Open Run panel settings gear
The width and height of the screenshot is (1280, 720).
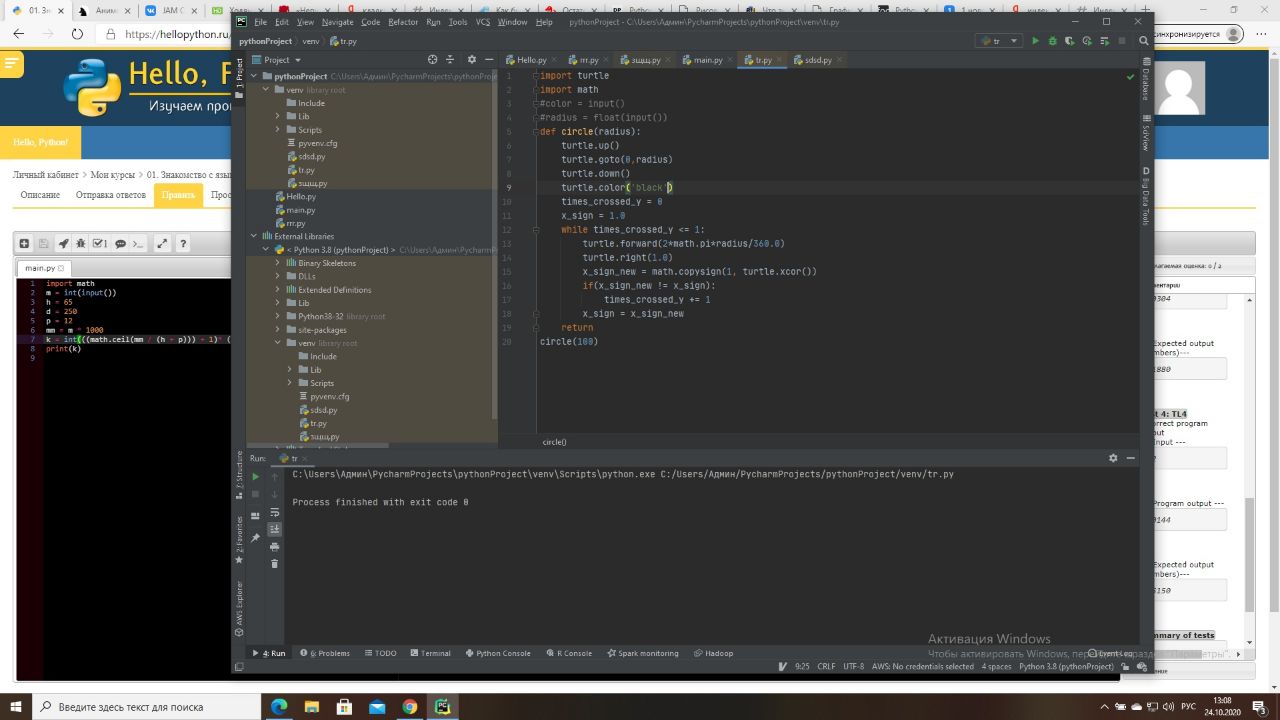[x=1113, y=458]
